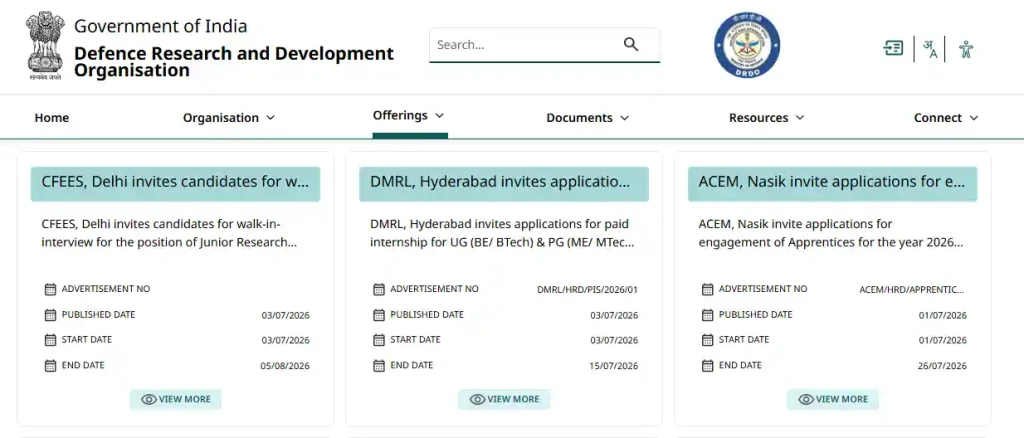The height and width of the screenshot is (438, 1024).
Task: Open the ACEM, Nasik card title heading
Action: 833,183
